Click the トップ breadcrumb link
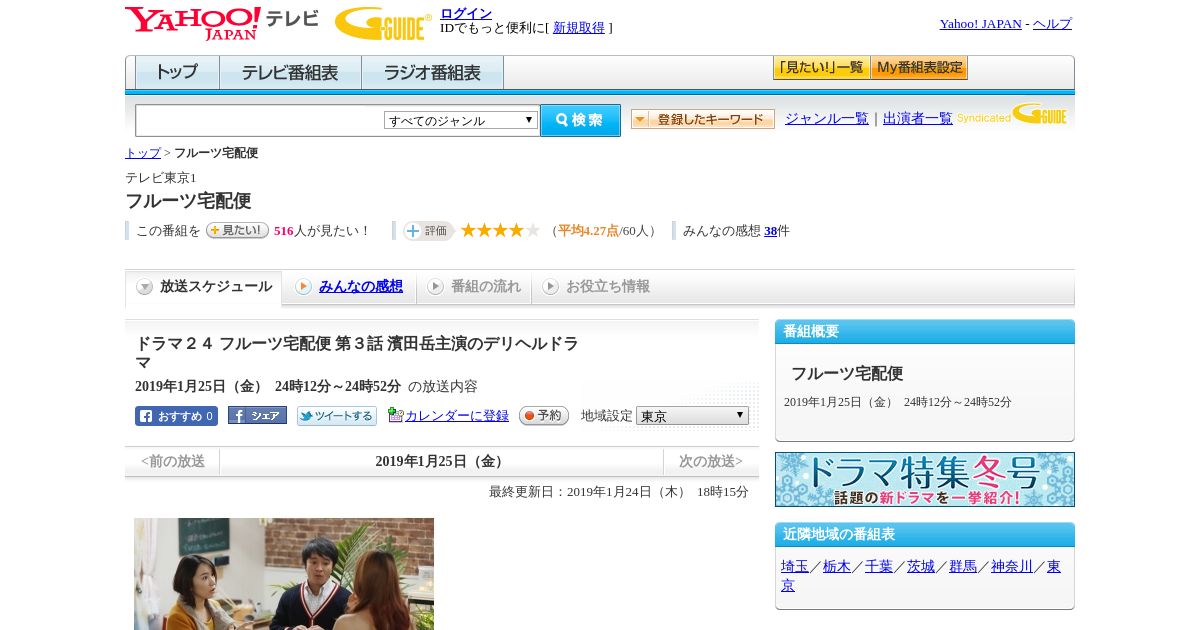This screenshot has width=1200, height=630. [x=143, y=153]
